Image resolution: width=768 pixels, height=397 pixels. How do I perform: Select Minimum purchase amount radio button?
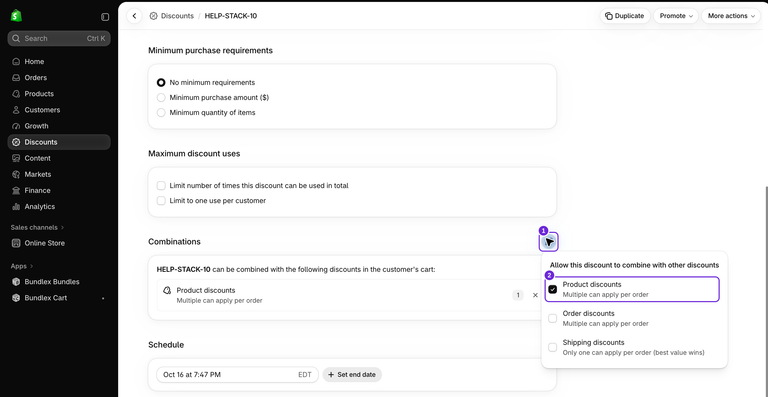[x=161, y=97]
